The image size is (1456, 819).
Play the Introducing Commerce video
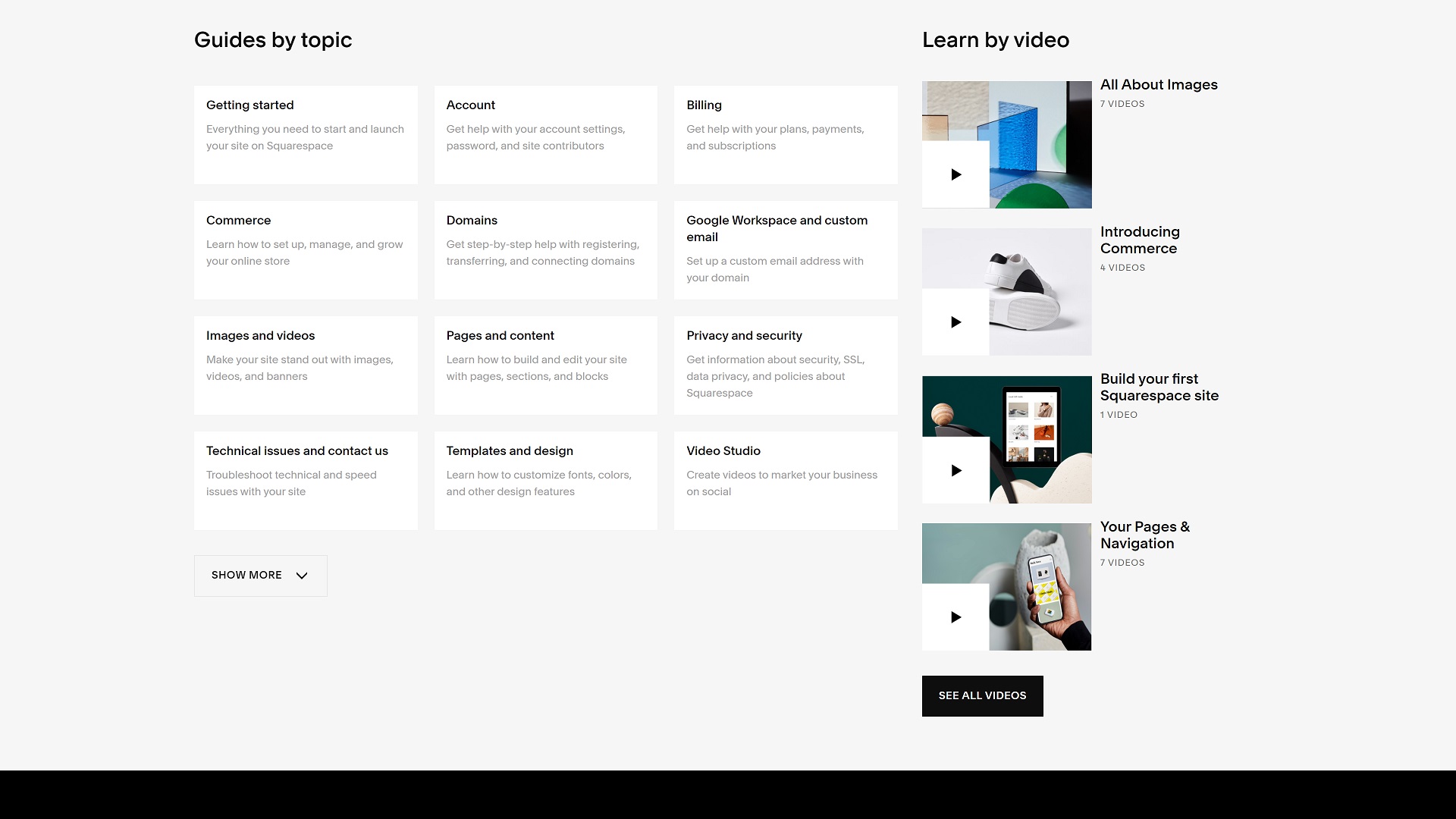pos(955,322)
